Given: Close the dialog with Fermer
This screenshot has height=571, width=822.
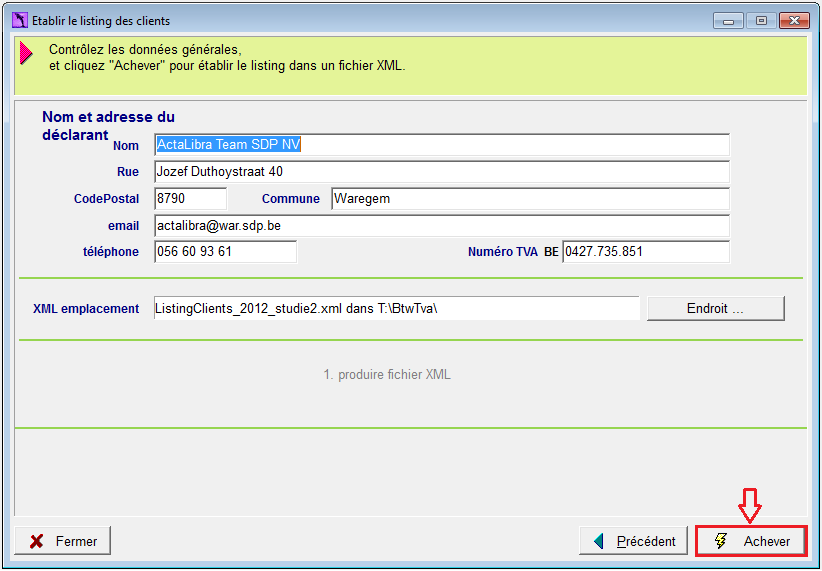Looking at the screenshot, I should (62, 541).
